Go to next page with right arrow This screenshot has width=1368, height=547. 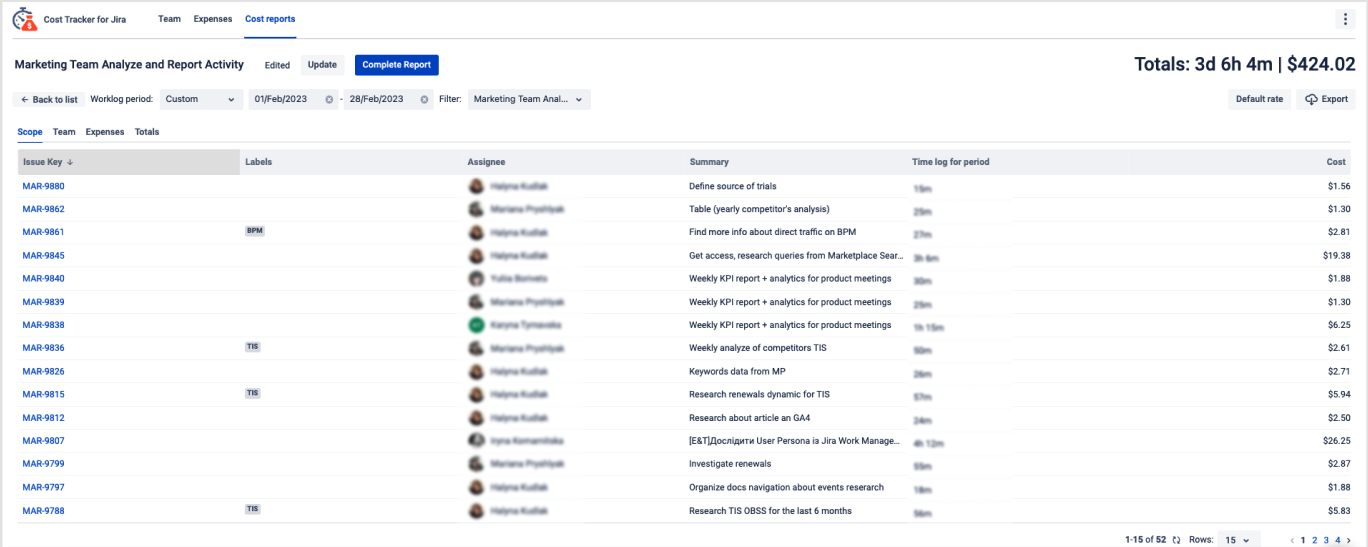1349,540
